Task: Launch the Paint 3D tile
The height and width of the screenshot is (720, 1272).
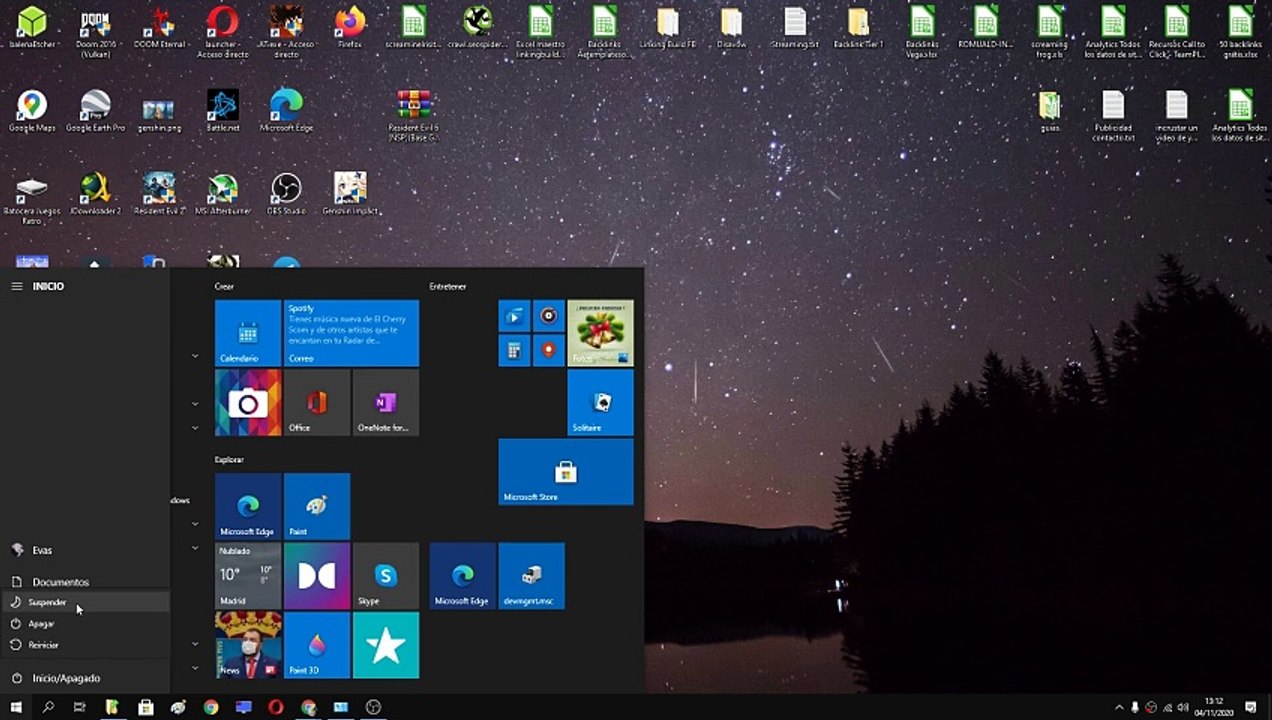Action: pos(317,645)
